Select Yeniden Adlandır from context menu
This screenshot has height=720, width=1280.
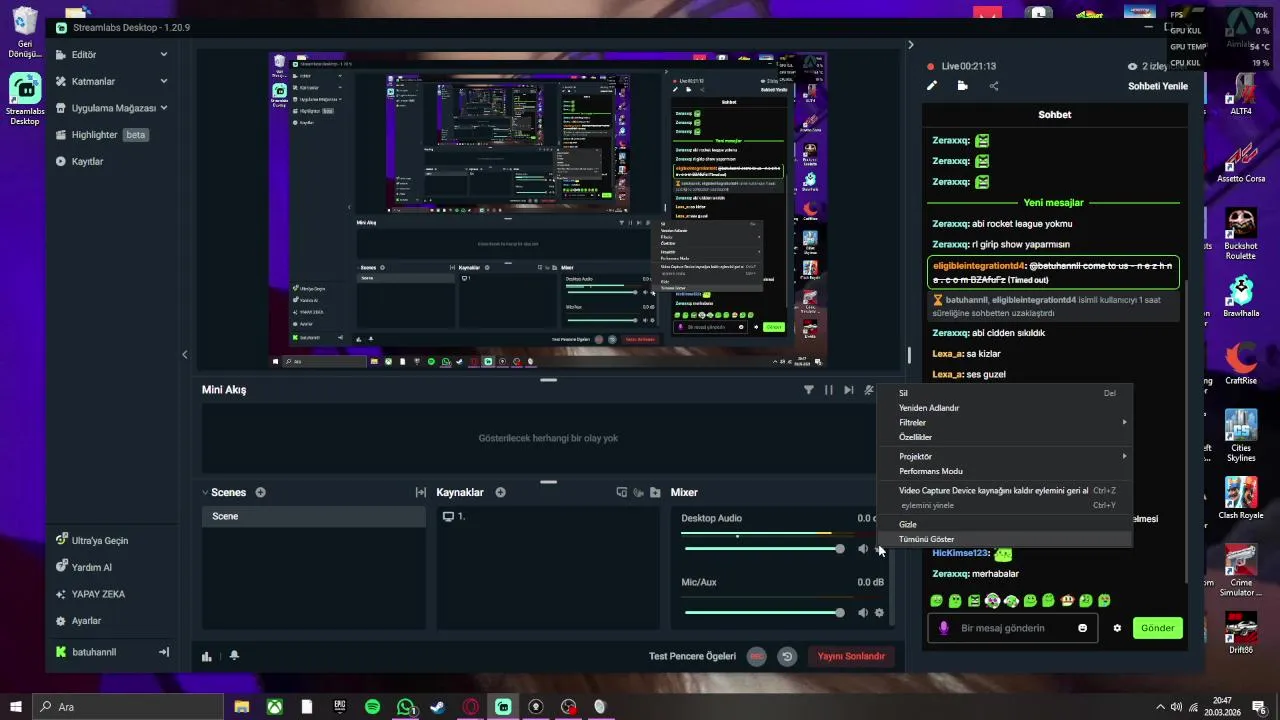coord(1005,408)
